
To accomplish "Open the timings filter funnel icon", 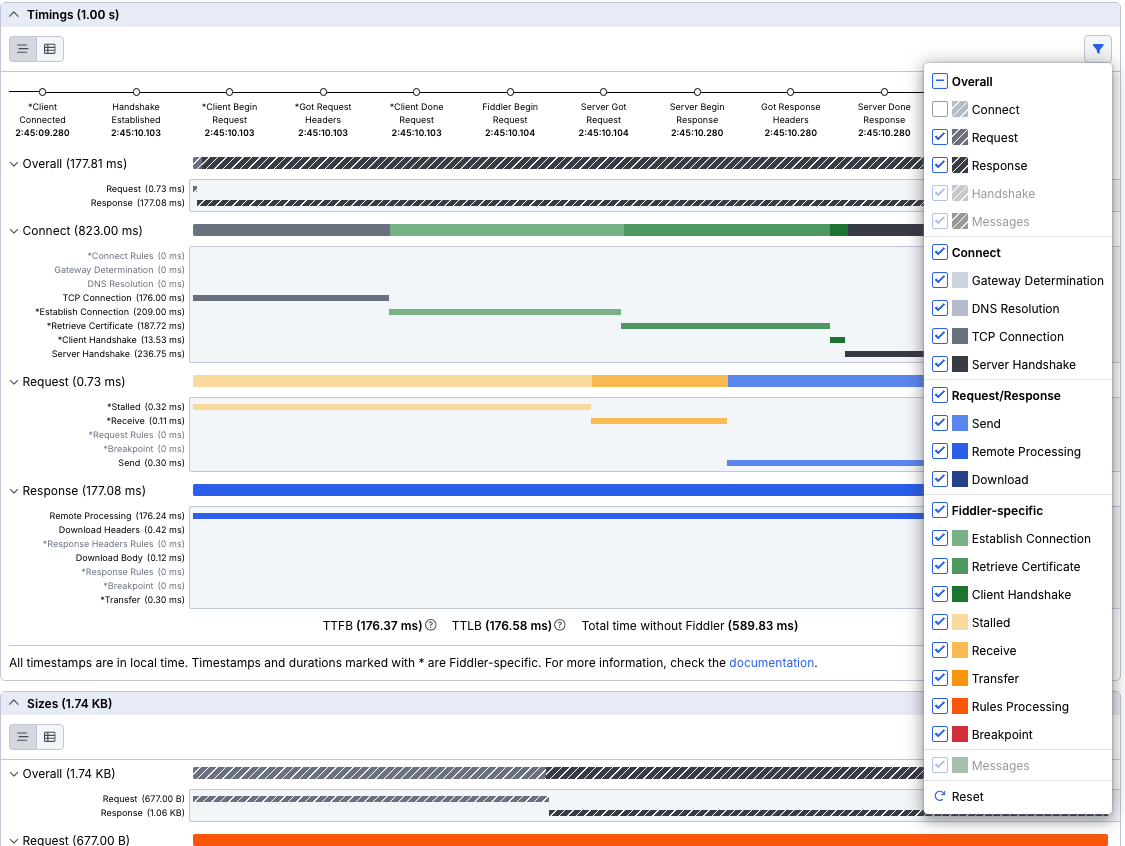I will 1097,48.
